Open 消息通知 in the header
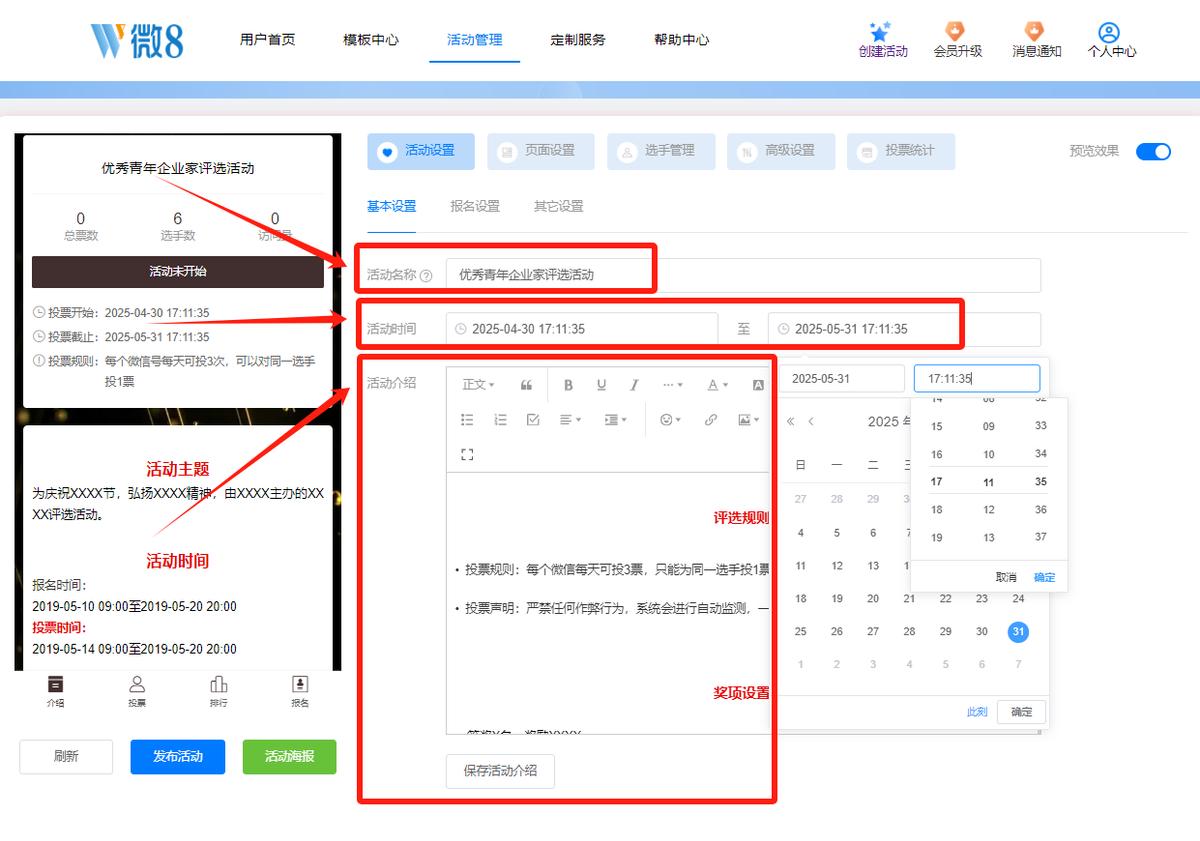The width and height of the screenshot is (1200, 841). pyautogui.click(x=1036, y=40)
